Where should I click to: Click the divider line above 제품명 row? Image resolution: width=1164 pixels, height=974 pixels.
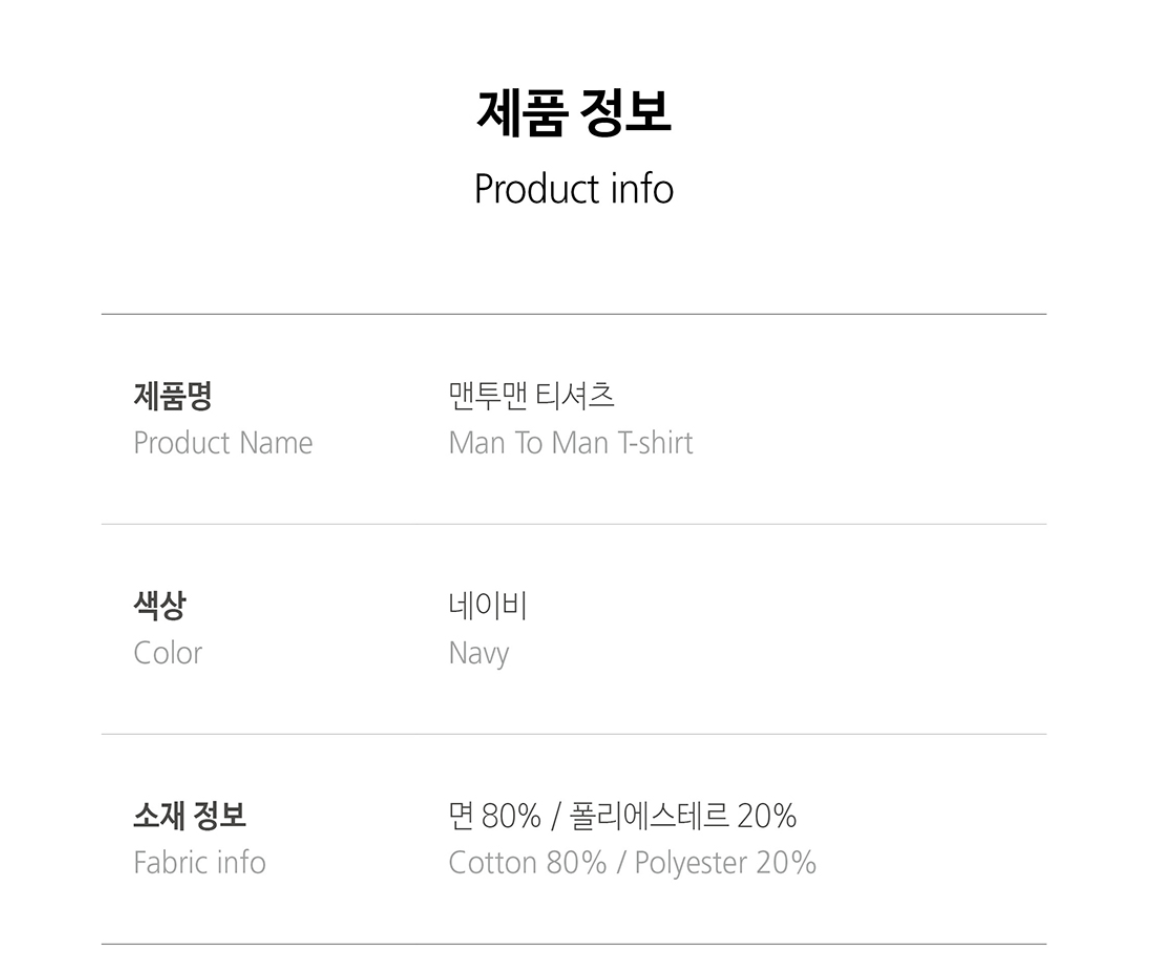point(573,314)
